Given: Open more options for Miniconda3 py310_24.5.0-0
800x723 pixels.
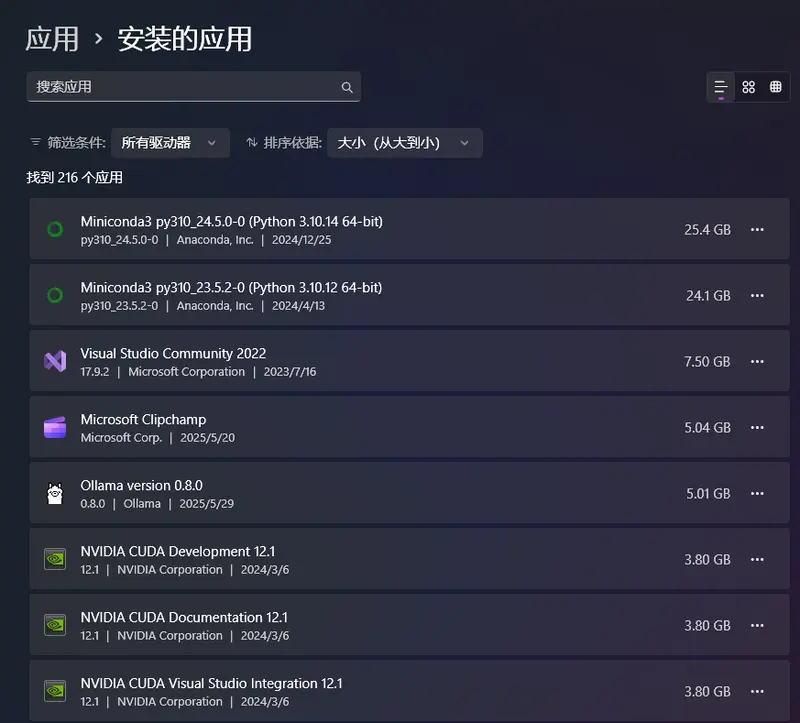Looking at the screenshot, I should (x=757, y=230).
